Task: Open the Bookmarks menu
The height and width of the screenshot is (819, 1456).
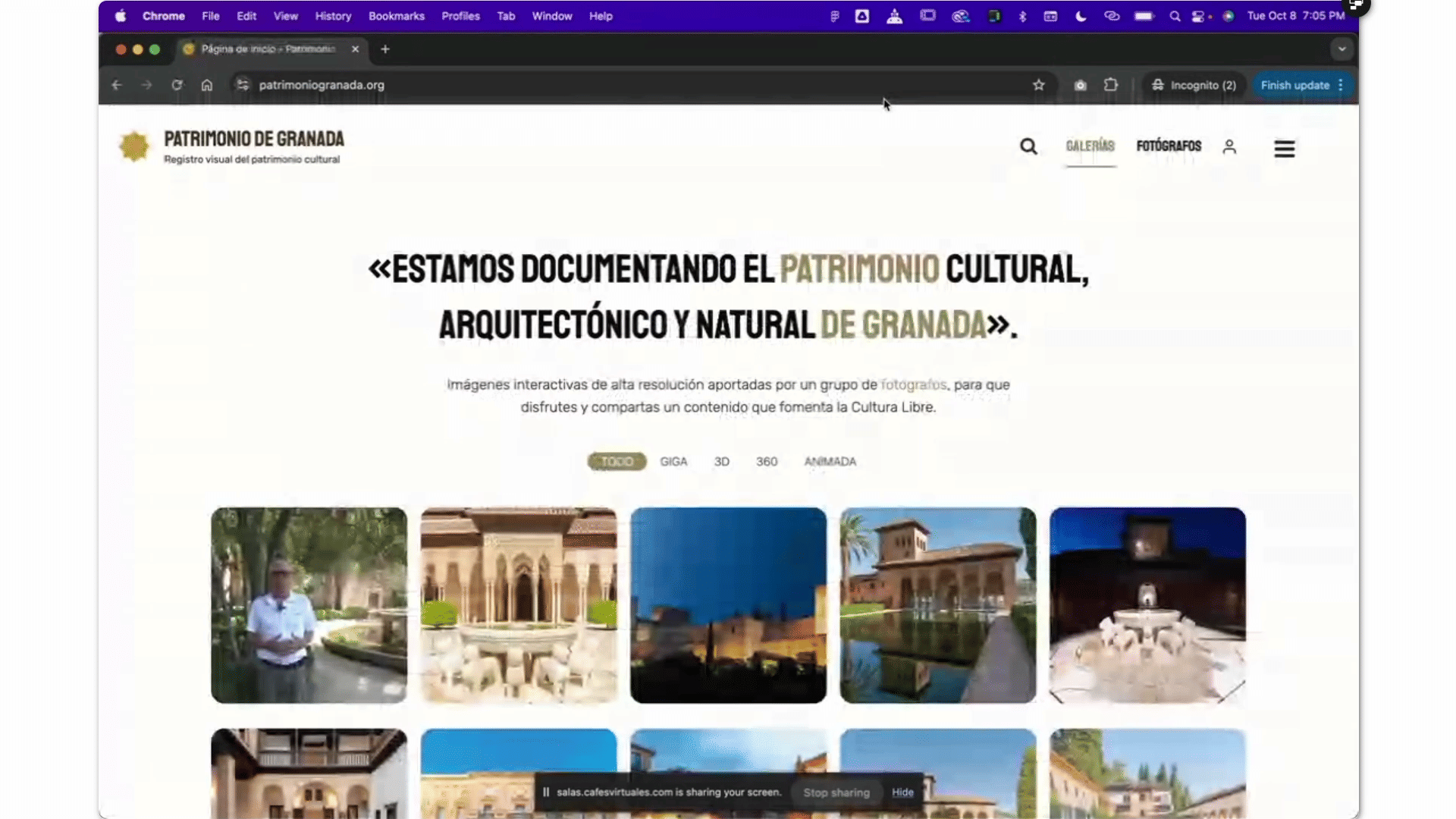Action: [x=397, y=16]
